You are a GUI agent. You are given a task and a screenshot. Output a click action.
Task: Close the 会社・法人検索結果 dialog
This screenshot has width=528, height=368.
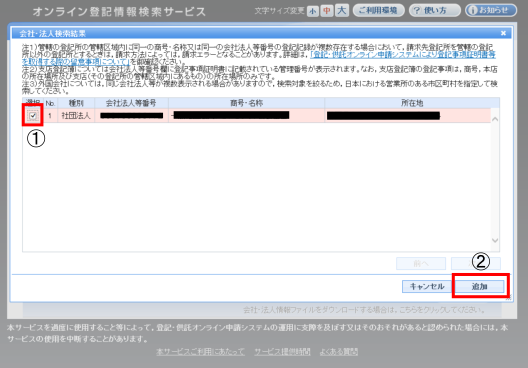[x=503, y=33]
